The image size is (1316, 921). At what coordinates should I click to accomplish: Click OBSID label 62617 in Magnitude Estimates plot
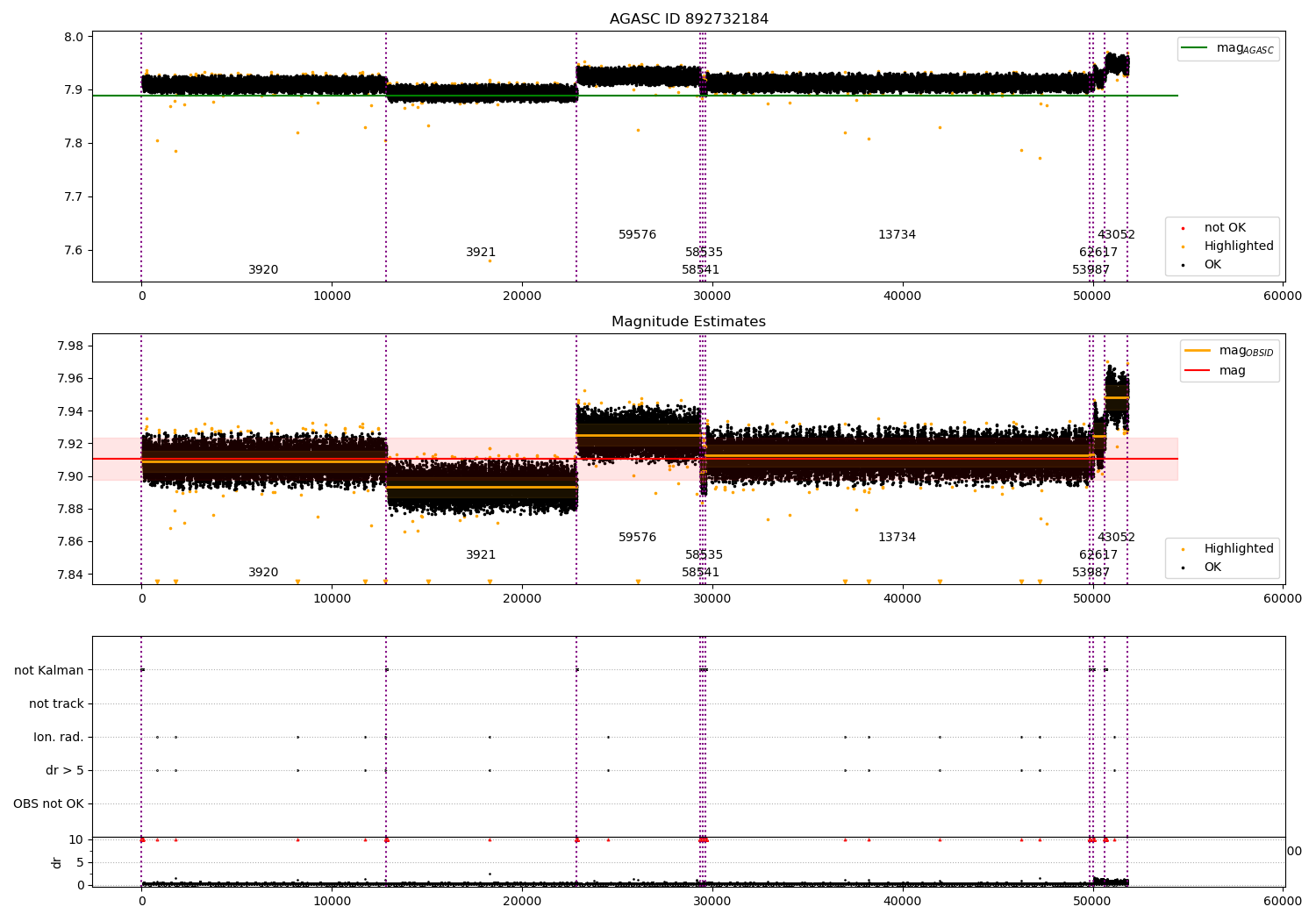coord(1098,555)
